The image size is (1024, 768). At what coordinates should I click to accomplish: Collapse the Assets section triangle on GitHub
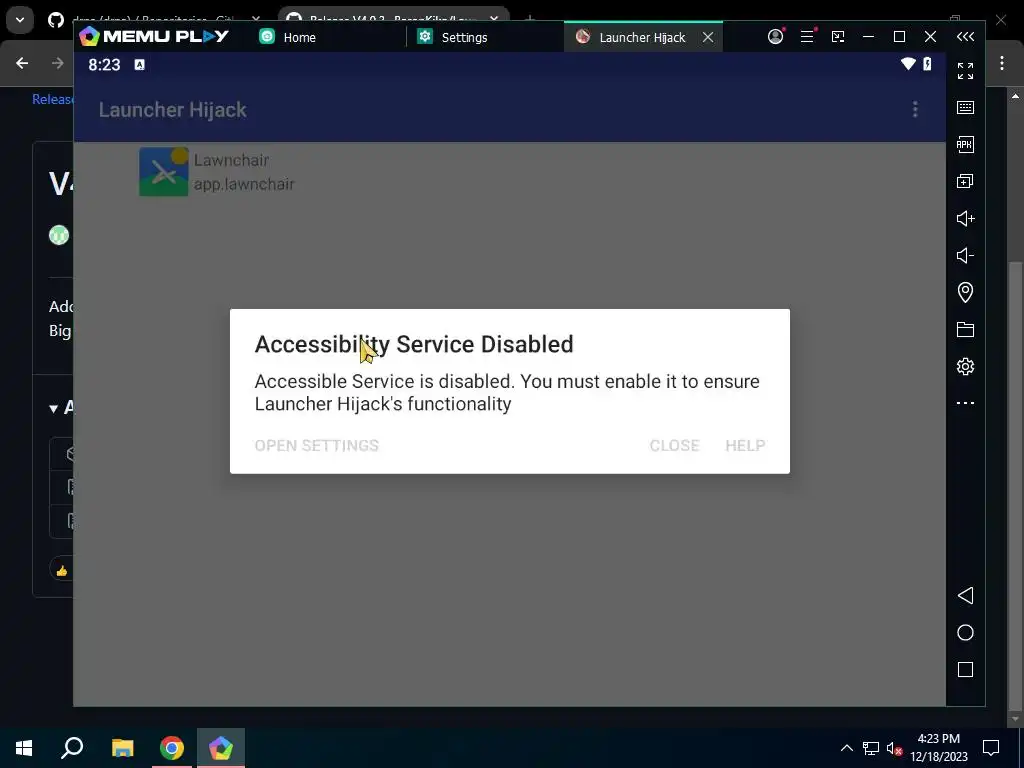pyautogui.click(x=53, y=409)
